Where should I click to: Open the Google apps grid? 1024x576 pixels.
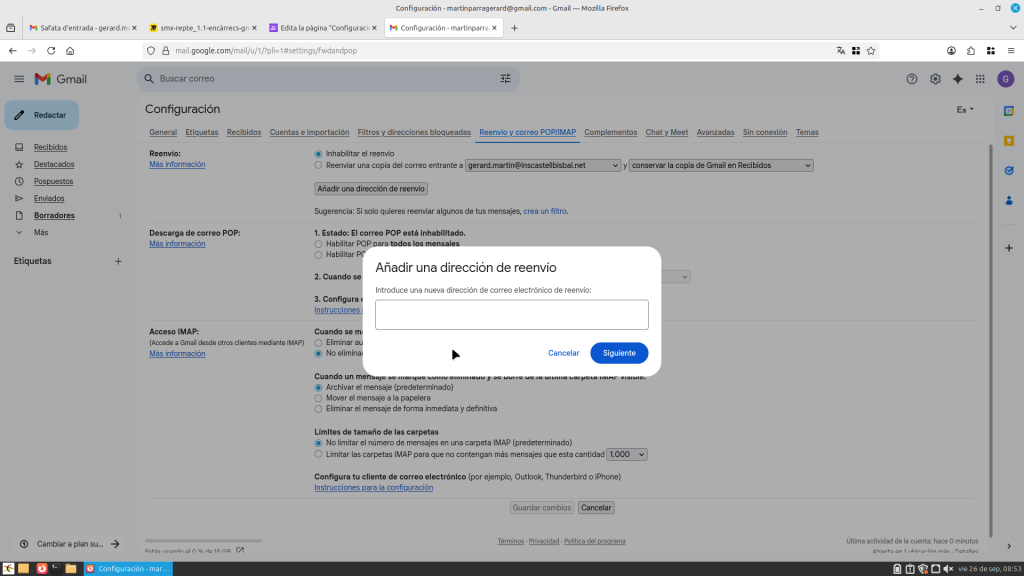coord(981,79)
